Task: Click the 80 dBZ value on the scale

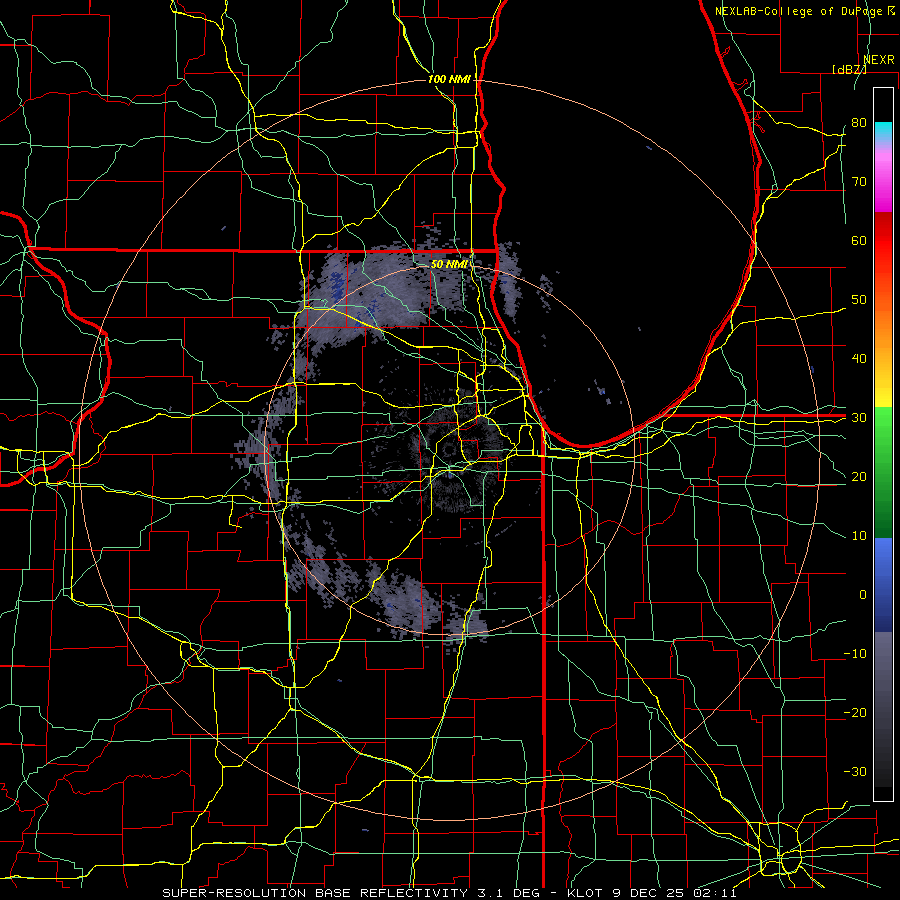Action: tap(859, 122)
